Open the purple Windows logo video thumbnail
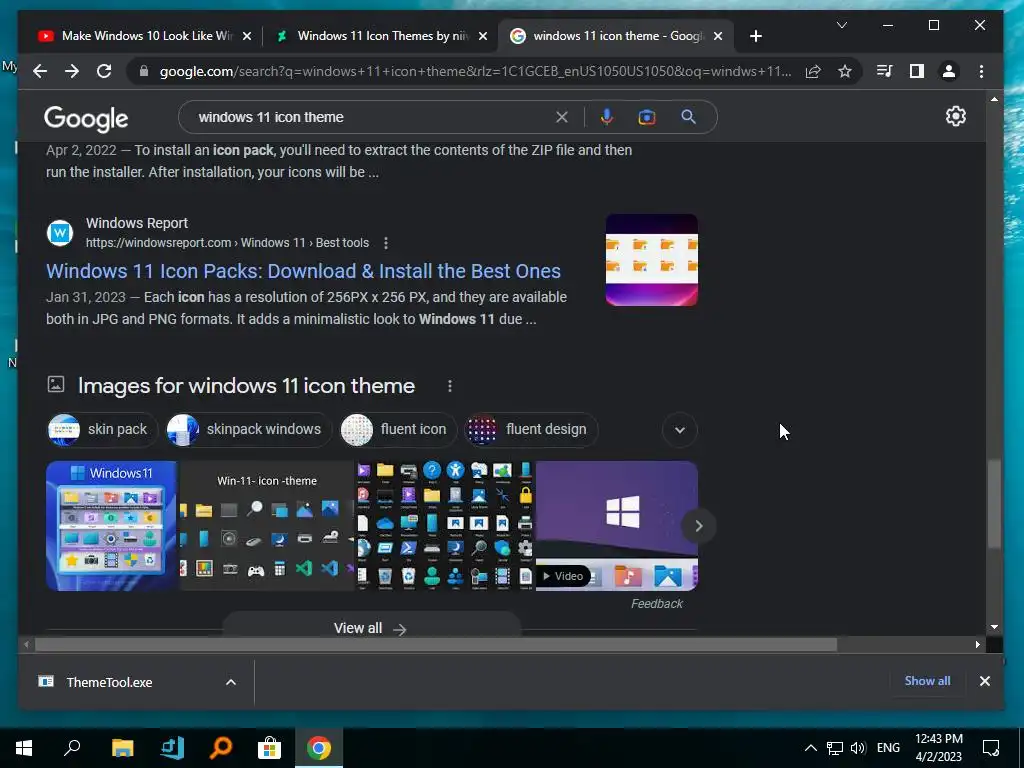Viewport: 1024px width, 768px height. point(616,526)
